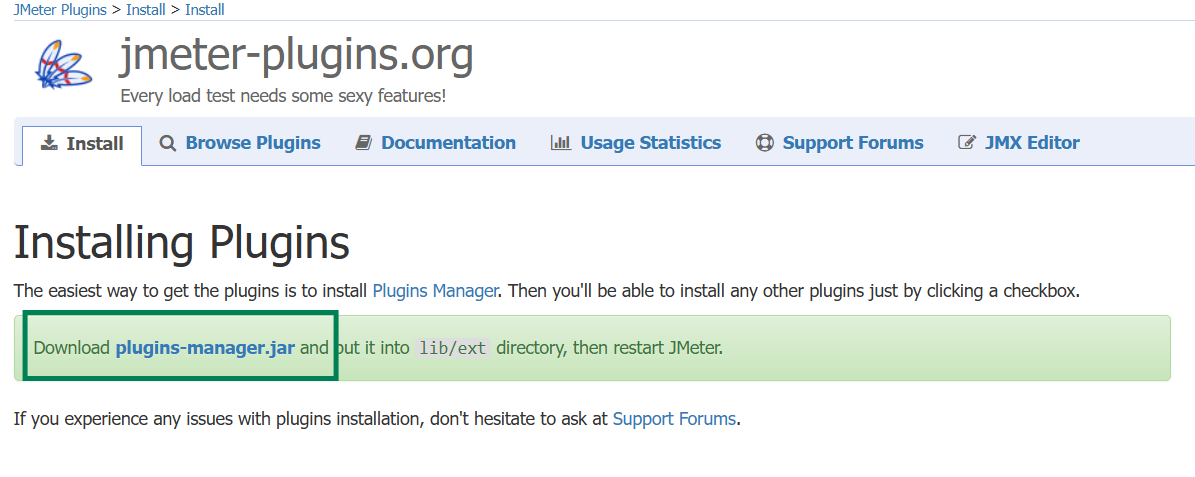The height and width of the screenshot is (477, 1195).
Task: Click the 'directory, then restart JMeter.' text
Action: (609, 348)
